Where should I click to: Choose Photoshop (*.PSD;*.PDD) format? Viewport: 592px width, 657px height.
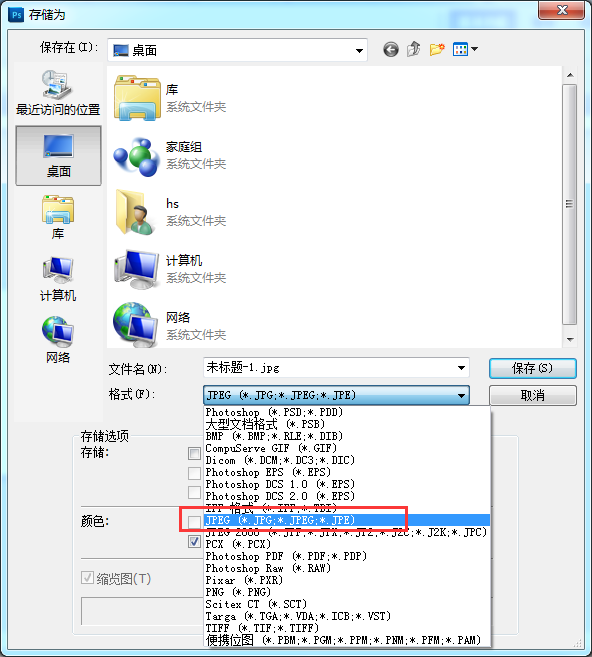pos(347,412)
